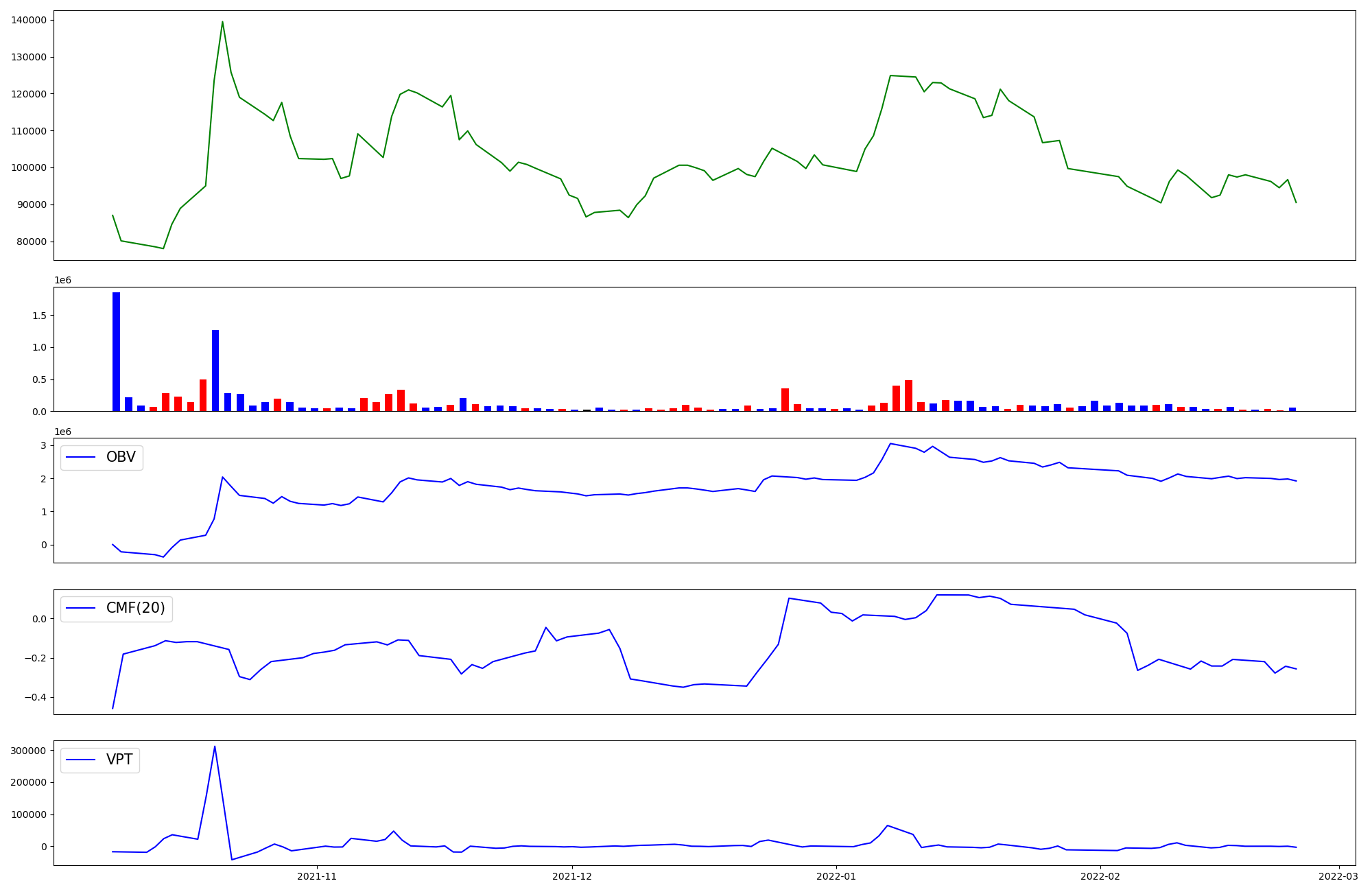Click the 2021-11 x-axis tick label
This screenshot has height=892, width=1372.
[317, 876]
